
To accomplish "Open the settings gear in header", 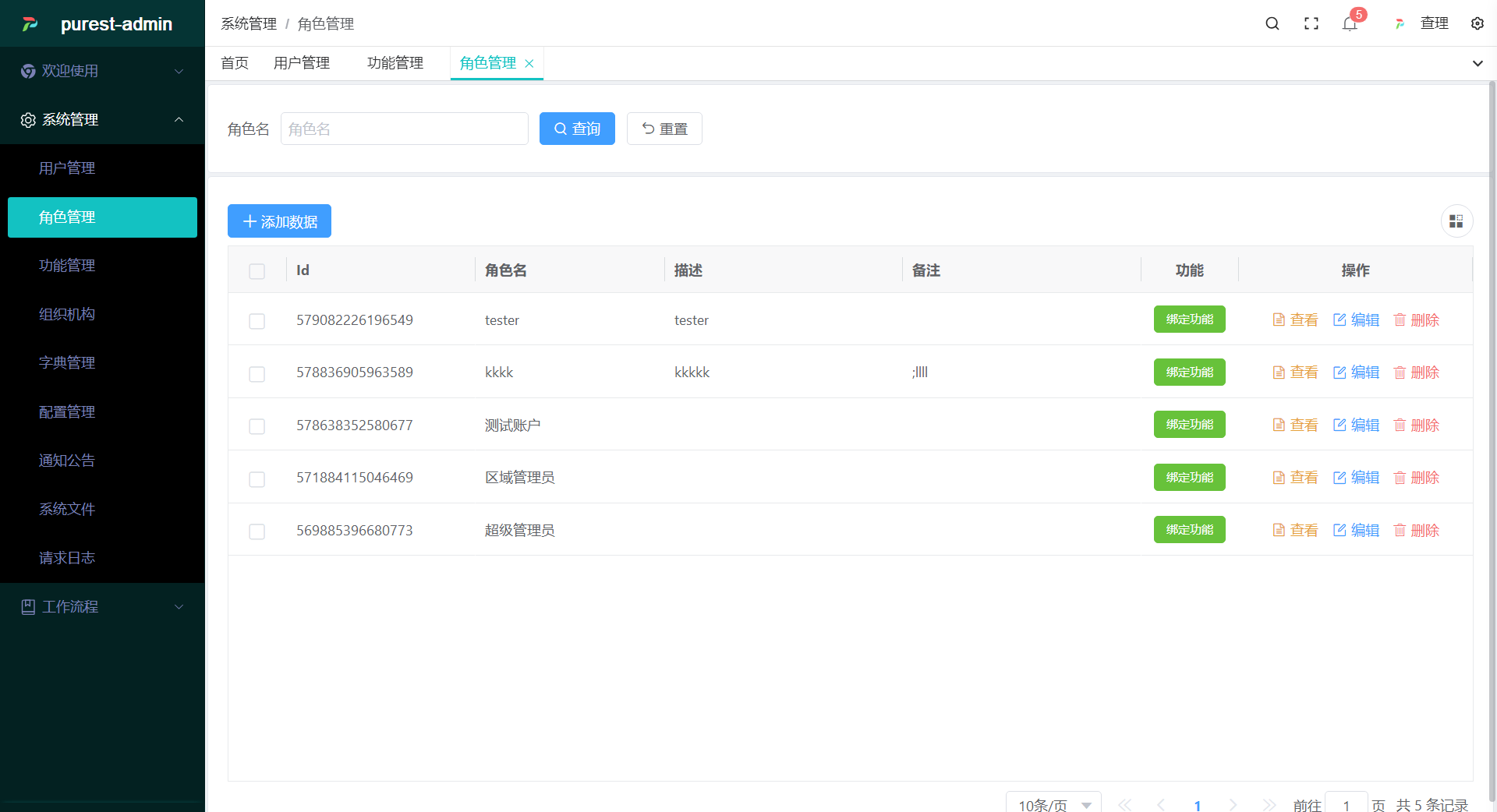I will pyautogui.click(x=1477, y=23).
